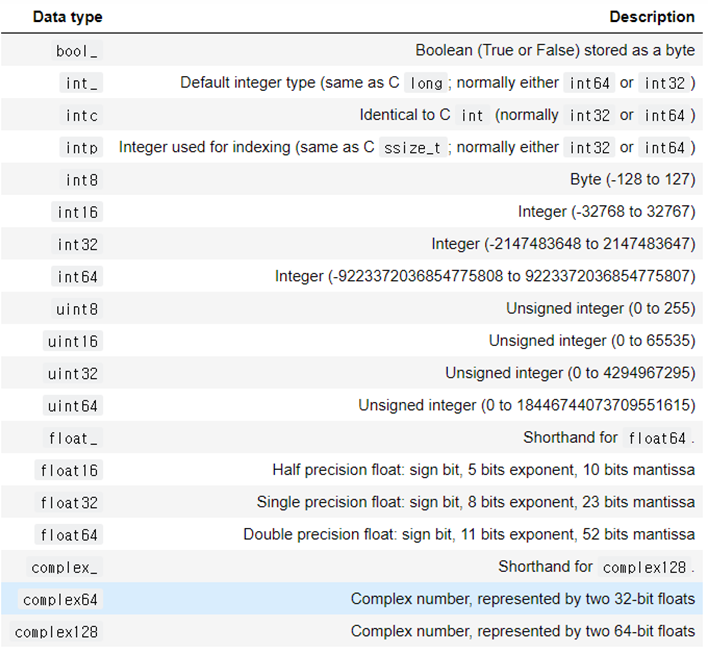Select the int16 data type cell

(x=77, y=212)
